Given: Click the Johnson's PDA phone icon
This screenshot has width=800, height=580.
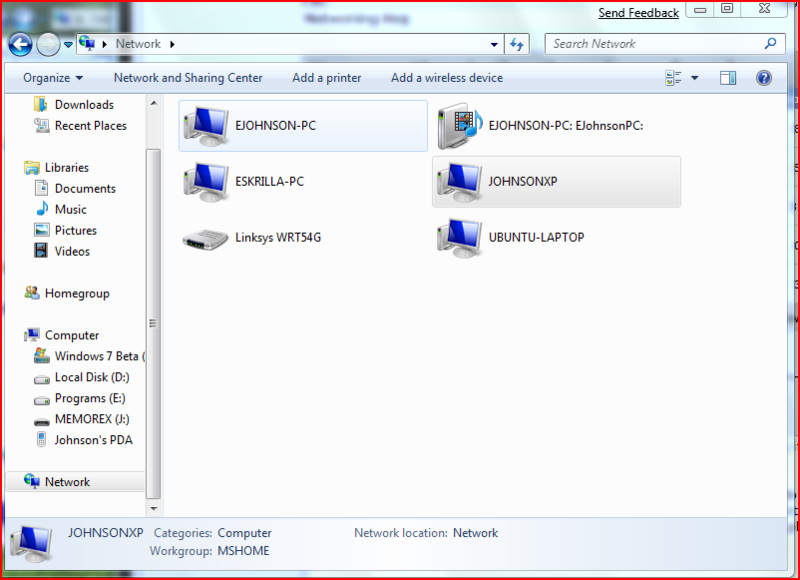Looking at the screenshot, I should tap(42, 439).
